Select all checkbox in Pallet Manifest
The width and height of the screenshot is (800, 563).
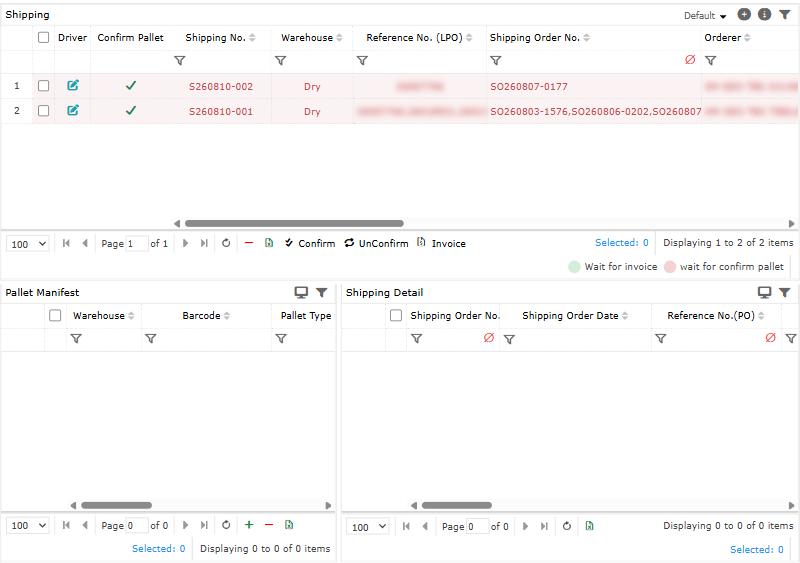tap(55, 315)
